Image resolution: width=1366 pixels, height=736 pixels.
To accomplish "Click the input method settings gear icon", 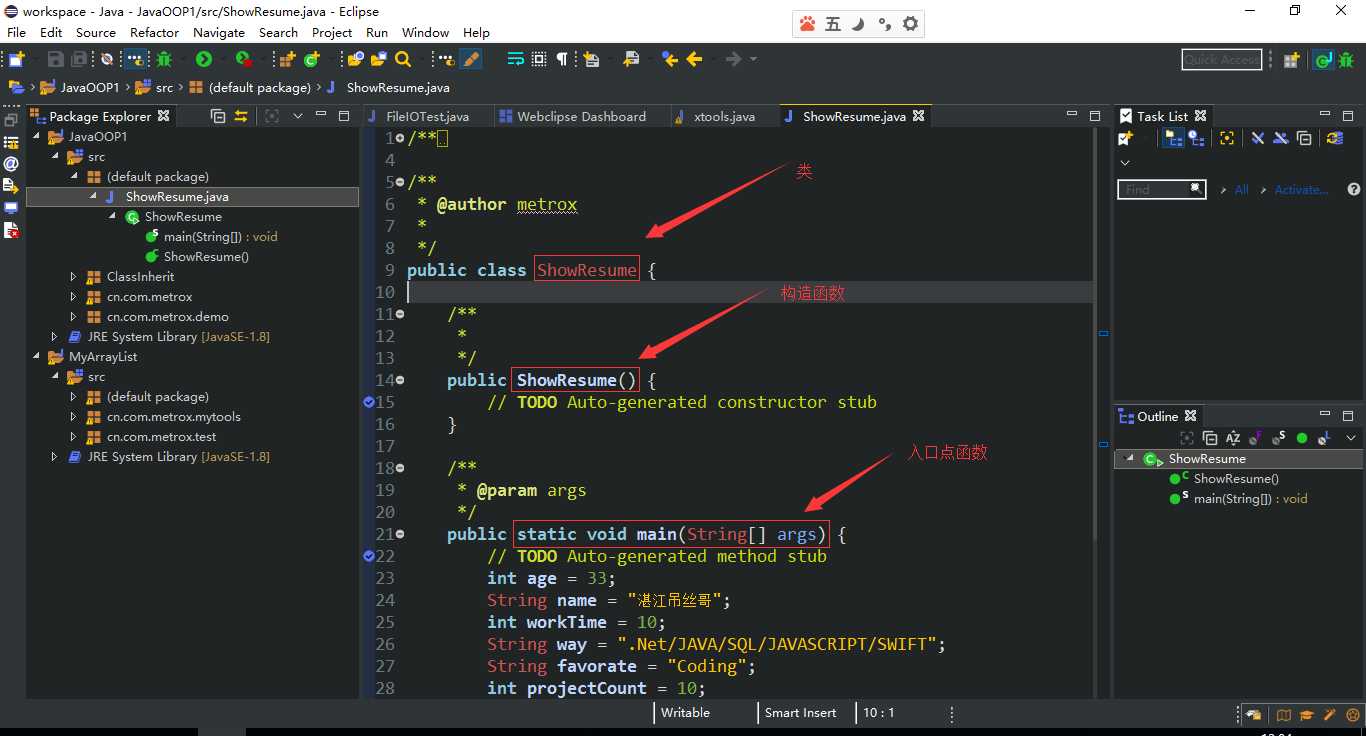I will (x=910, y=24).
